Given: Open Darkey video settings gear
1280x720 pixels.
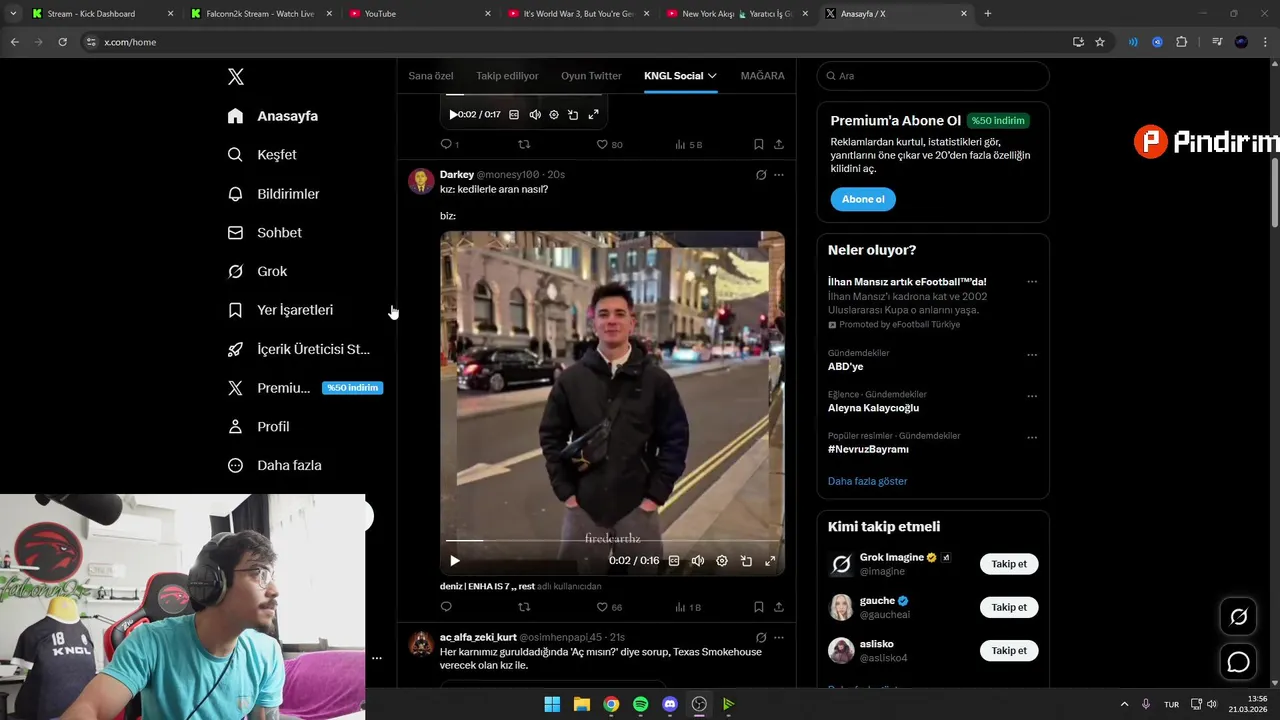Looking at the screenshot, I should click(x=722, y=561).
